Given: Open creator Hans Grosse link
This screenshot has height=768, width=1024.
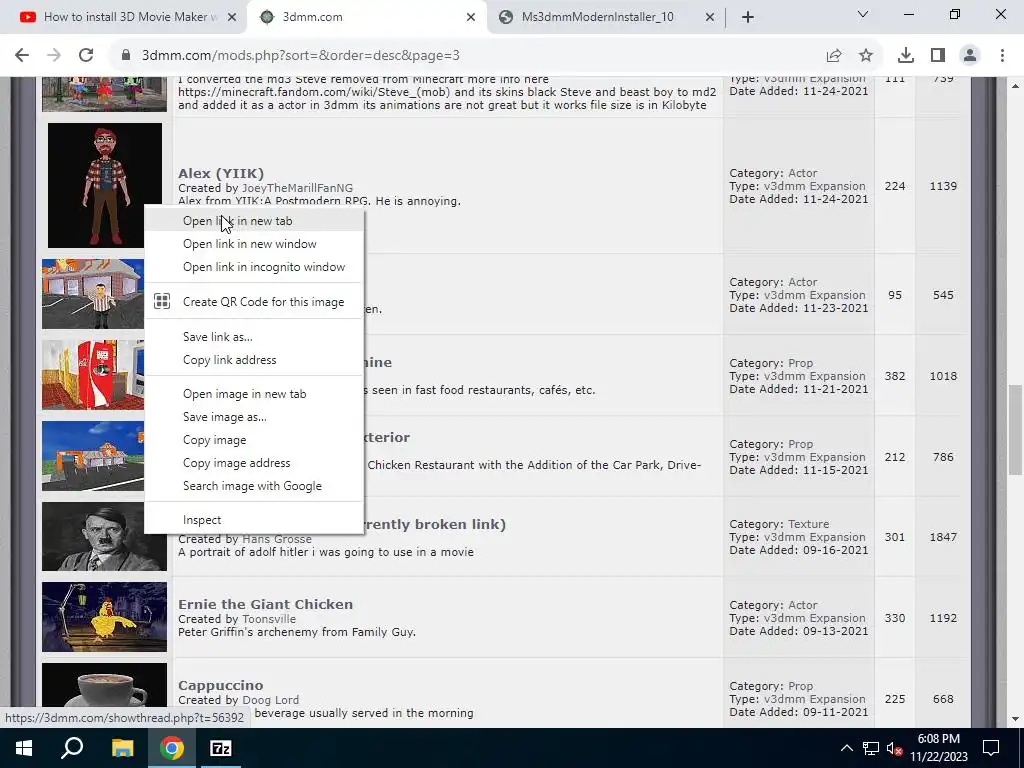Looking at the screenshot, I should click(276, 539).
